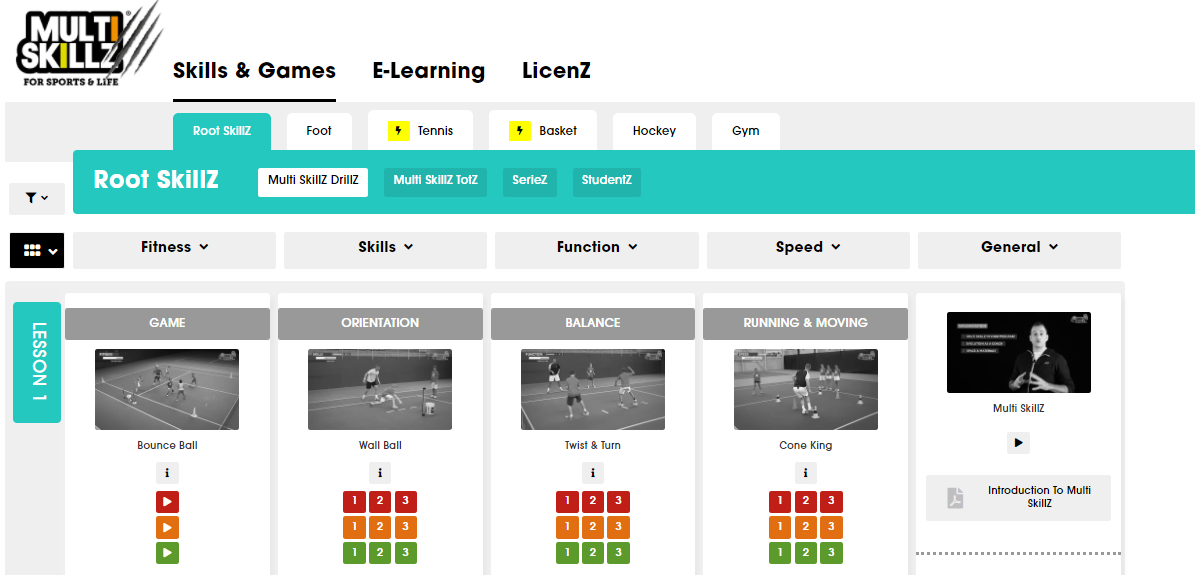This screenshot has height=575, width=1195.
Task: Show info for Bounce Ball
Action: [x=167, y=473]
